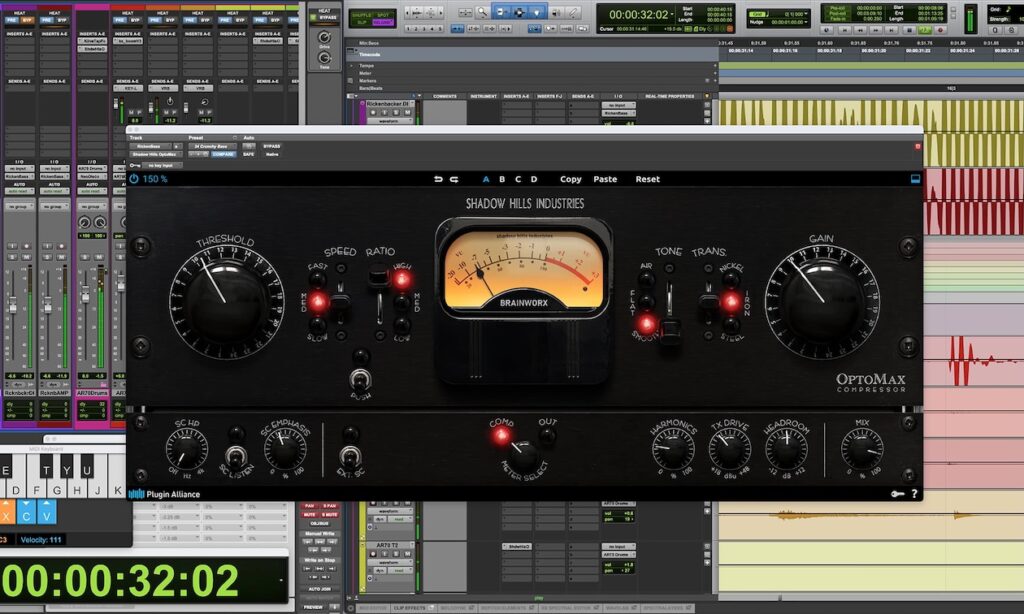Click the THRESHOLD knob
This screenshot has height=614, width=1024.
[x=226, y=302]
